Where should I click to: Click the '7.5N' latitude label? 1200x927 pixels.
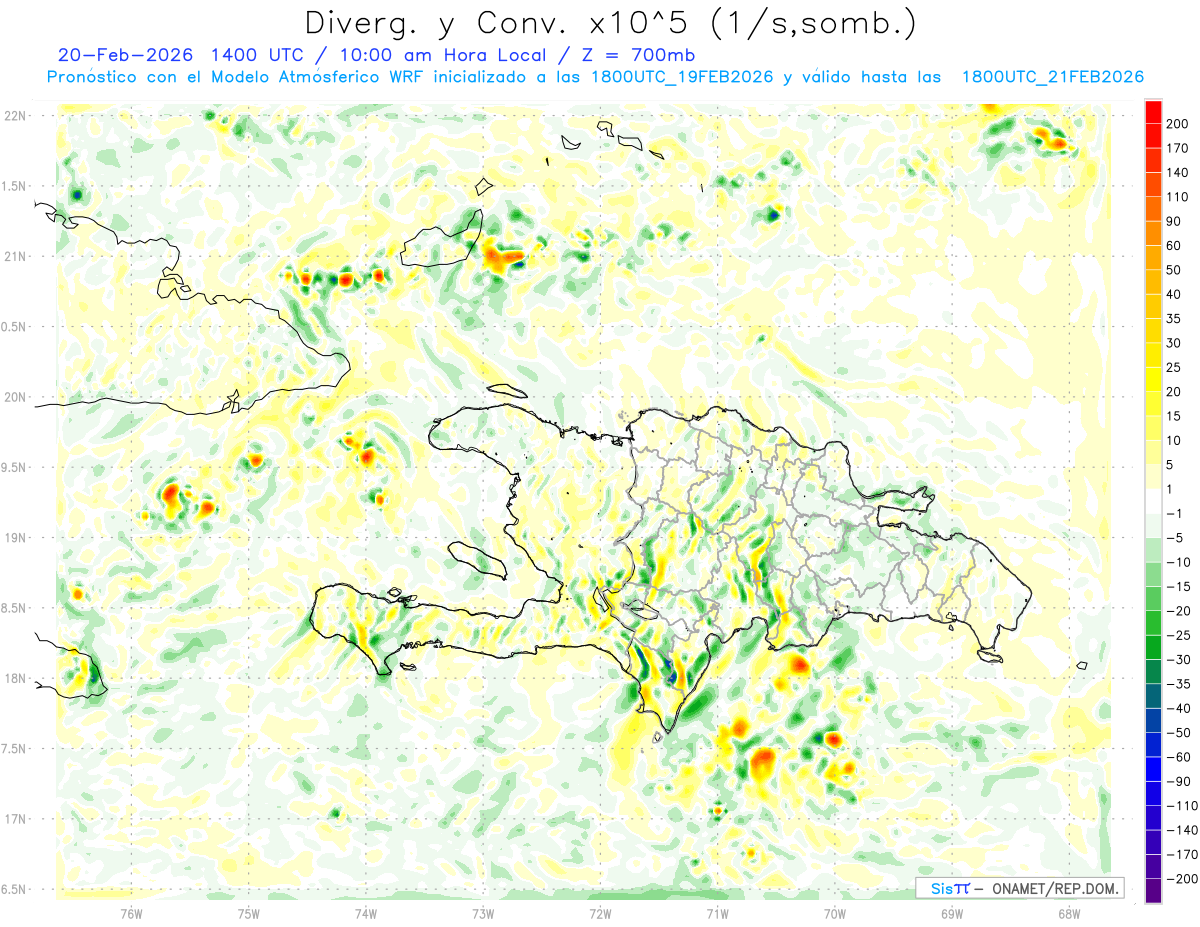14,749
